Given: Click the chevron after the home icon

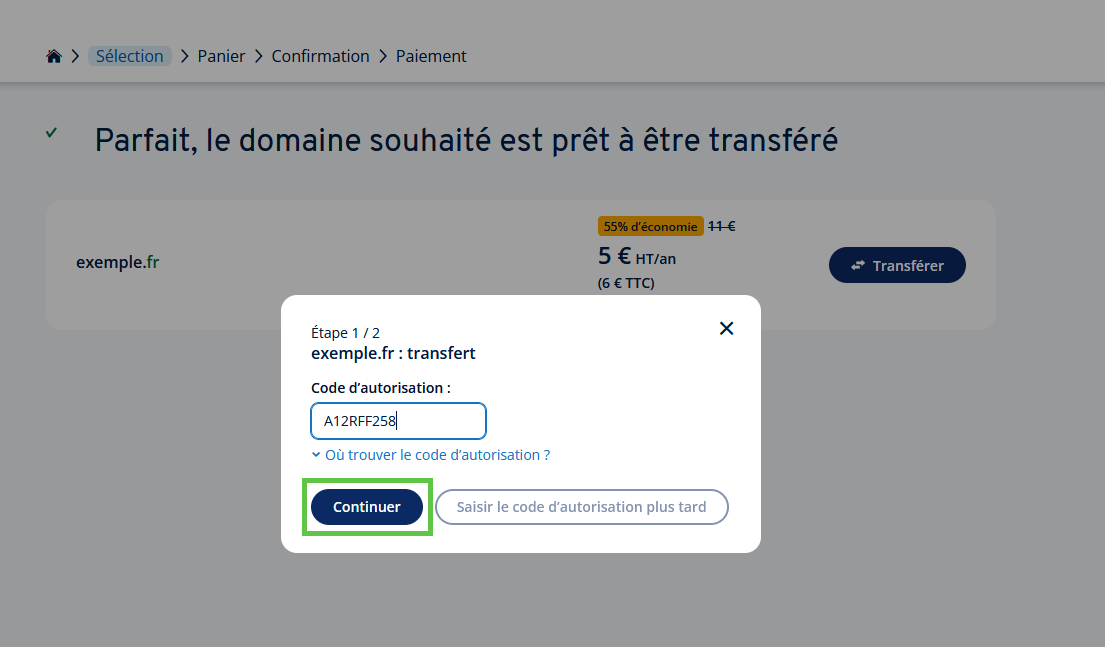Looking at the screenshot, I should tap(75, 57).
